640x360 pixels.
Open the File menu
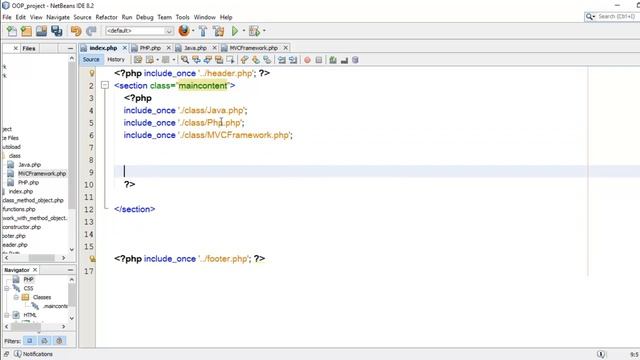click(7, 17)
